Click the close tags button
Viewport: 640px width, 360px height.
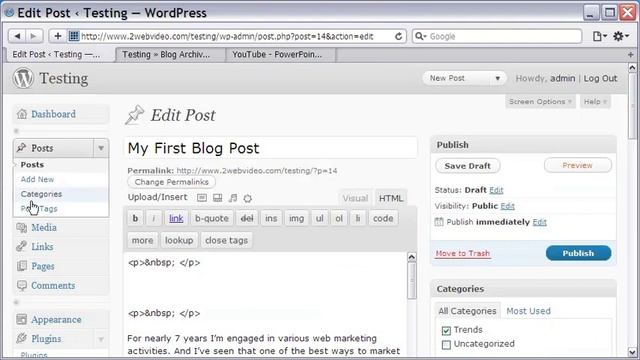[227, 240]
